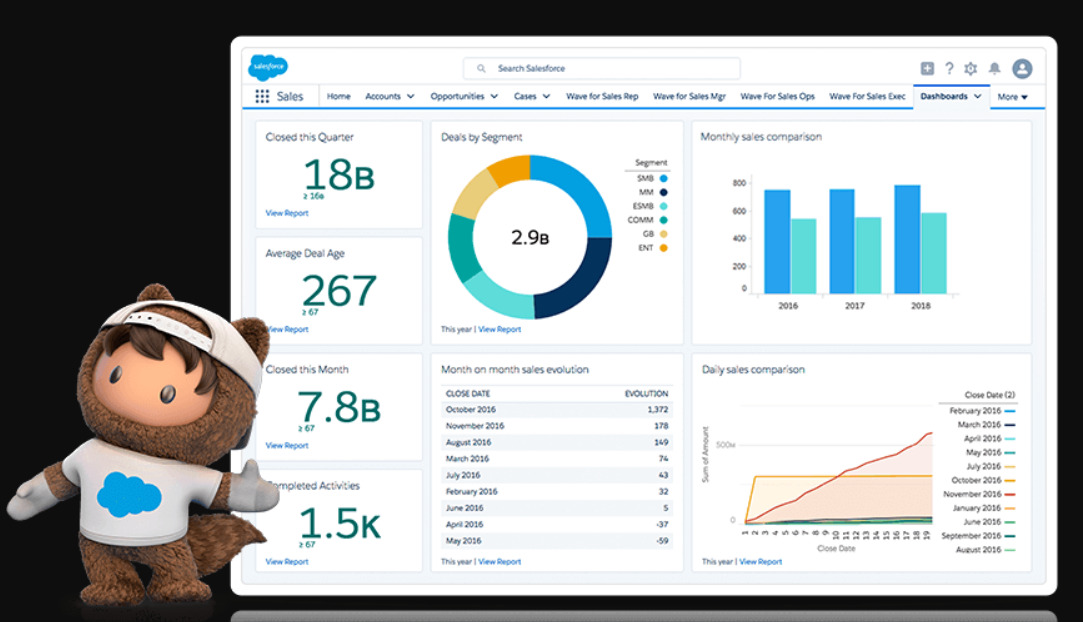Open Wave For Sales Ops tab

coord(778,97)
